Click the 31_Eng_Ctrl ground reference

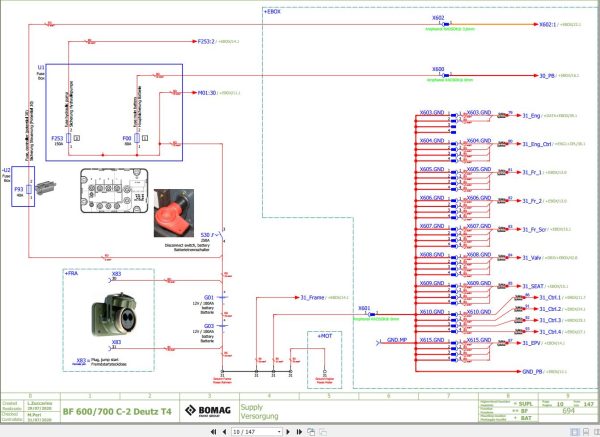(x=536, y=144)
